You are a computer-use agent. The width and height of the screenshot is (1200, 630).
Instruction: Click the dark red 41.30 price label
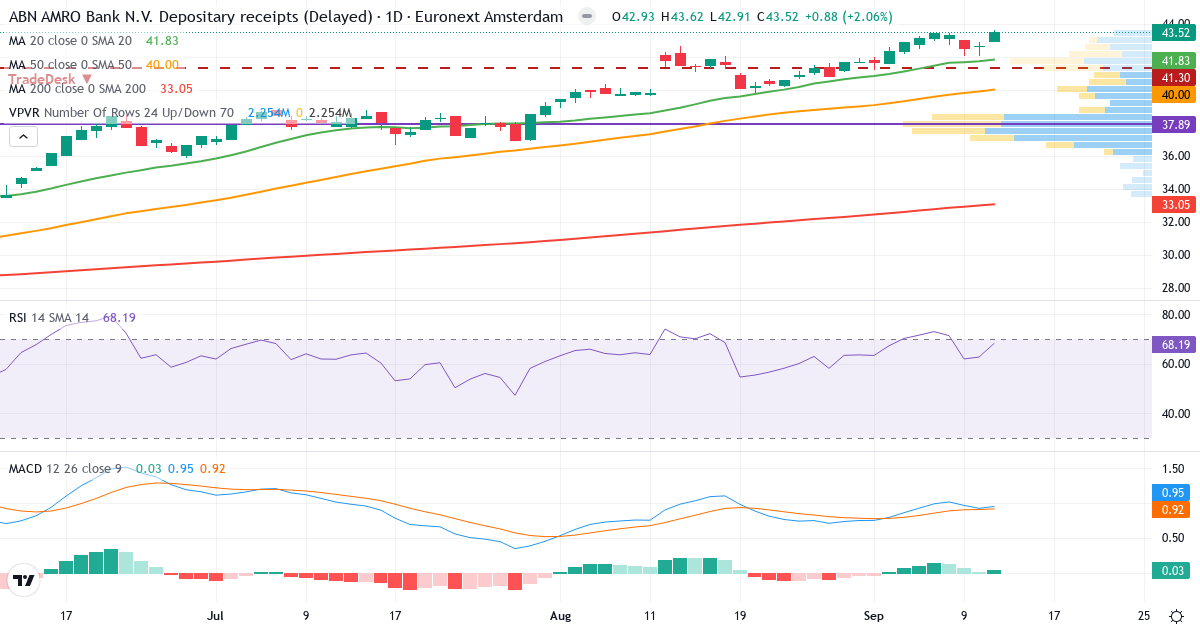pyautogui.click(x=1174, y=77)
